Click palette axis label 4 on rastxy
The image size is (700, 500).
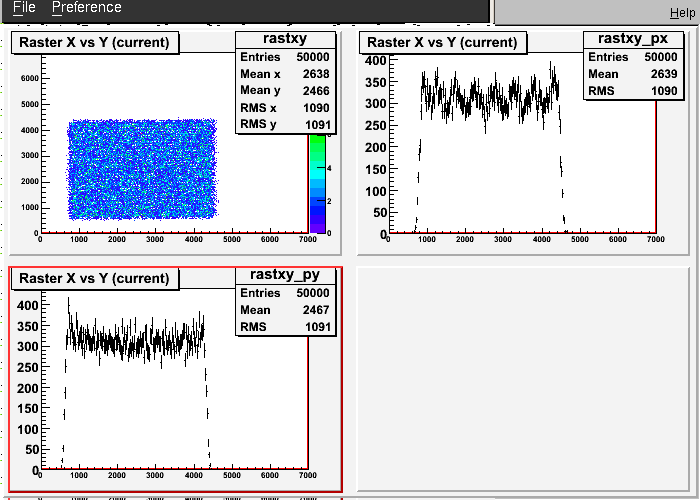click(329, 168)
